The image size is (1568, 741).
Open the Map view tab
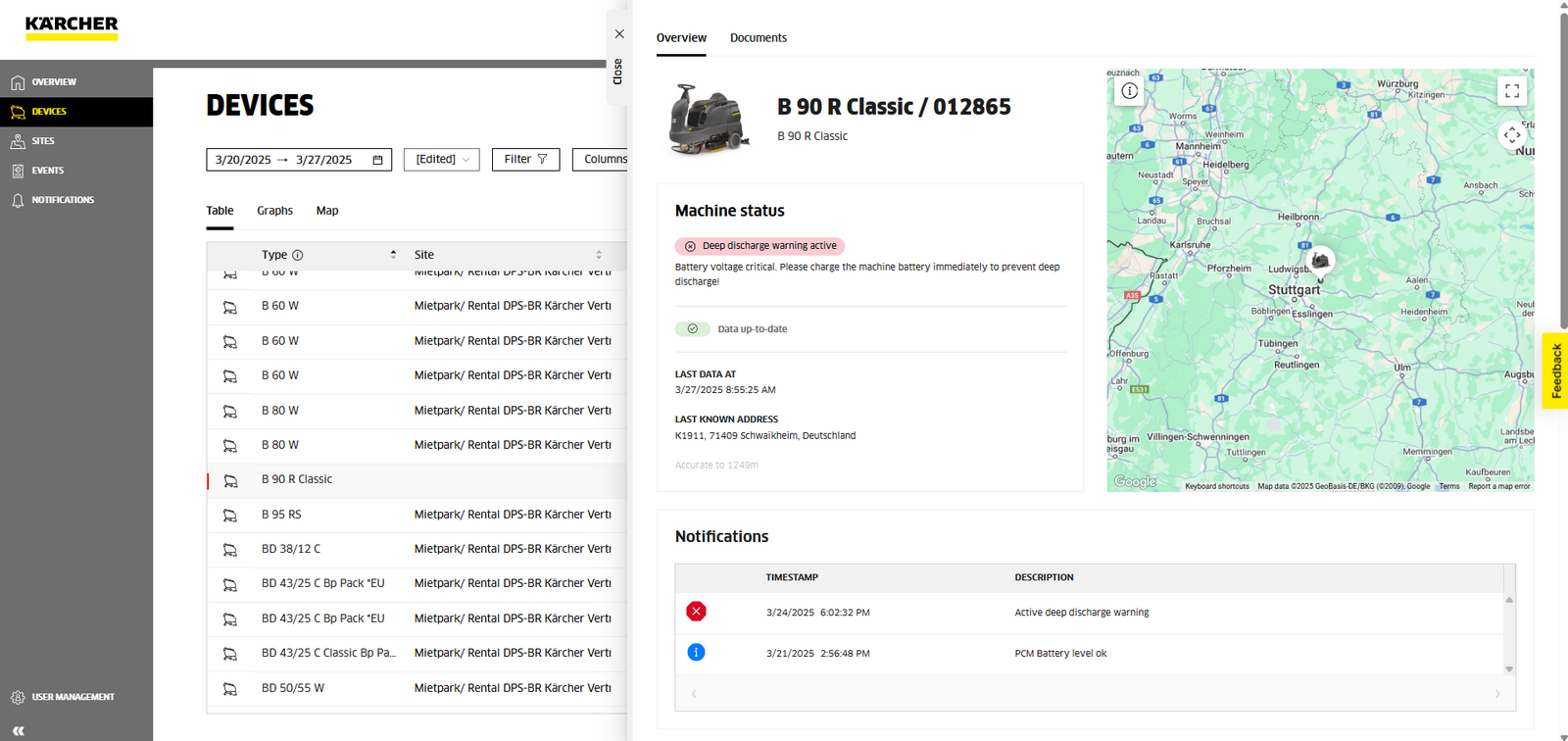pyautogui.click(x=327, y=211)
